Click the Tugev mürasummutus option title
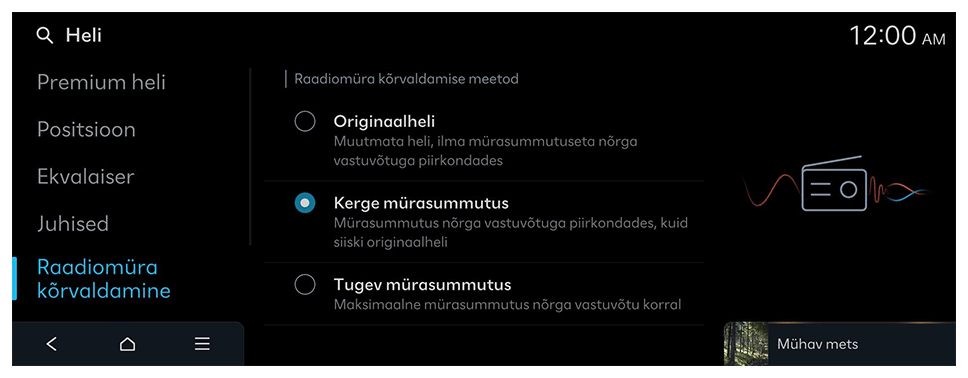 click(422, 285)
